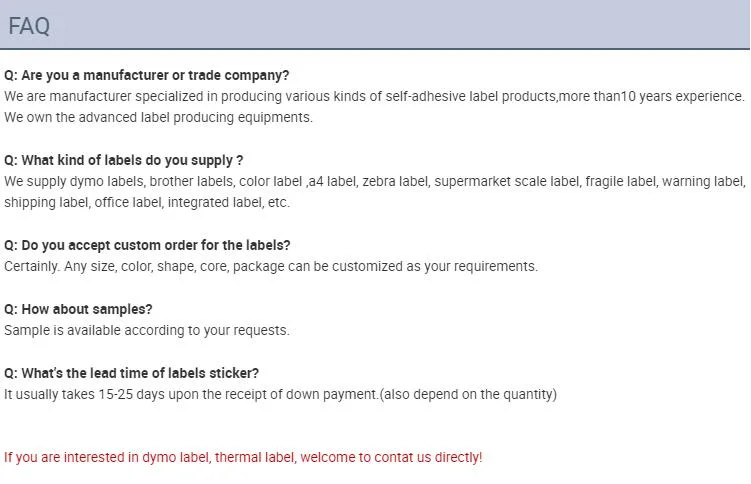Screen dimensions: 751x484
Task: Select the 'What kind of labels' question
Action: [124, 160]
